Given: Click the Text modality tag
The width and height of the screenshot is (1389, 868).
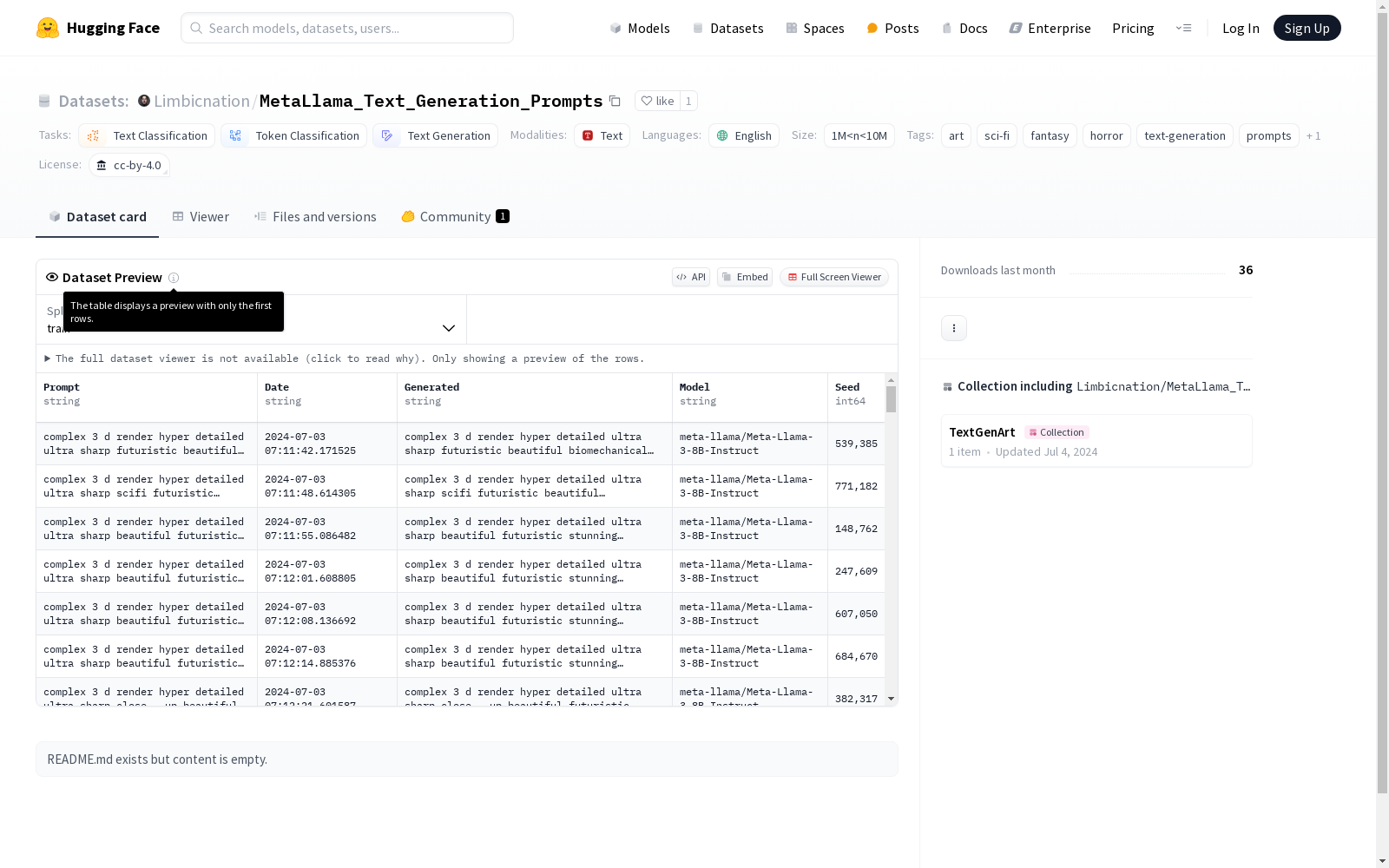Looking at the screenshot, I should pyautogui.click(x=602, y=135).
